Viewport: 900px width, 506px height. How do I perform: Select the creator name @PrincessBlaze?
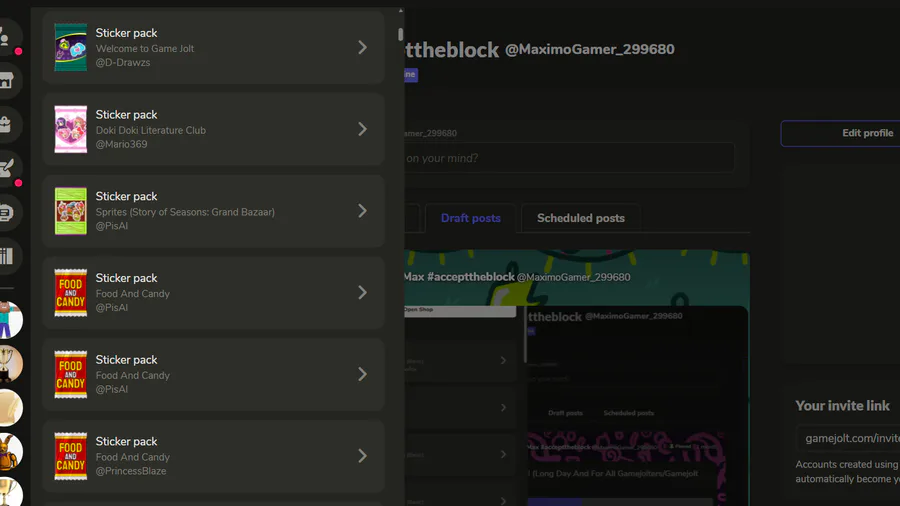tap(131, 471)
